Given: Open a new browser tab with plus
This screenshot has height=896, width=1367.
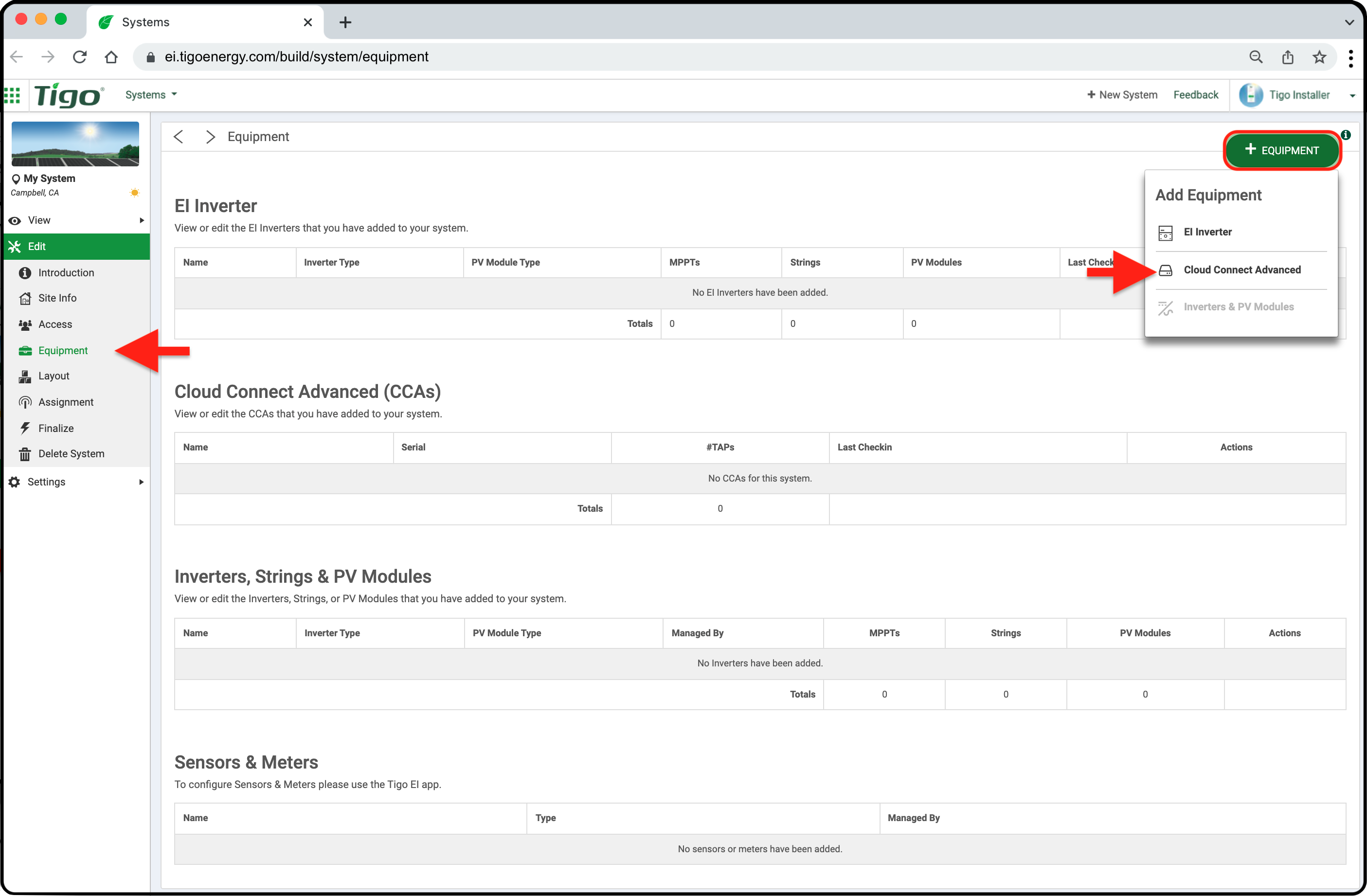Looking at the screenshot, I should pyautogui.click(x=345, y=22).
